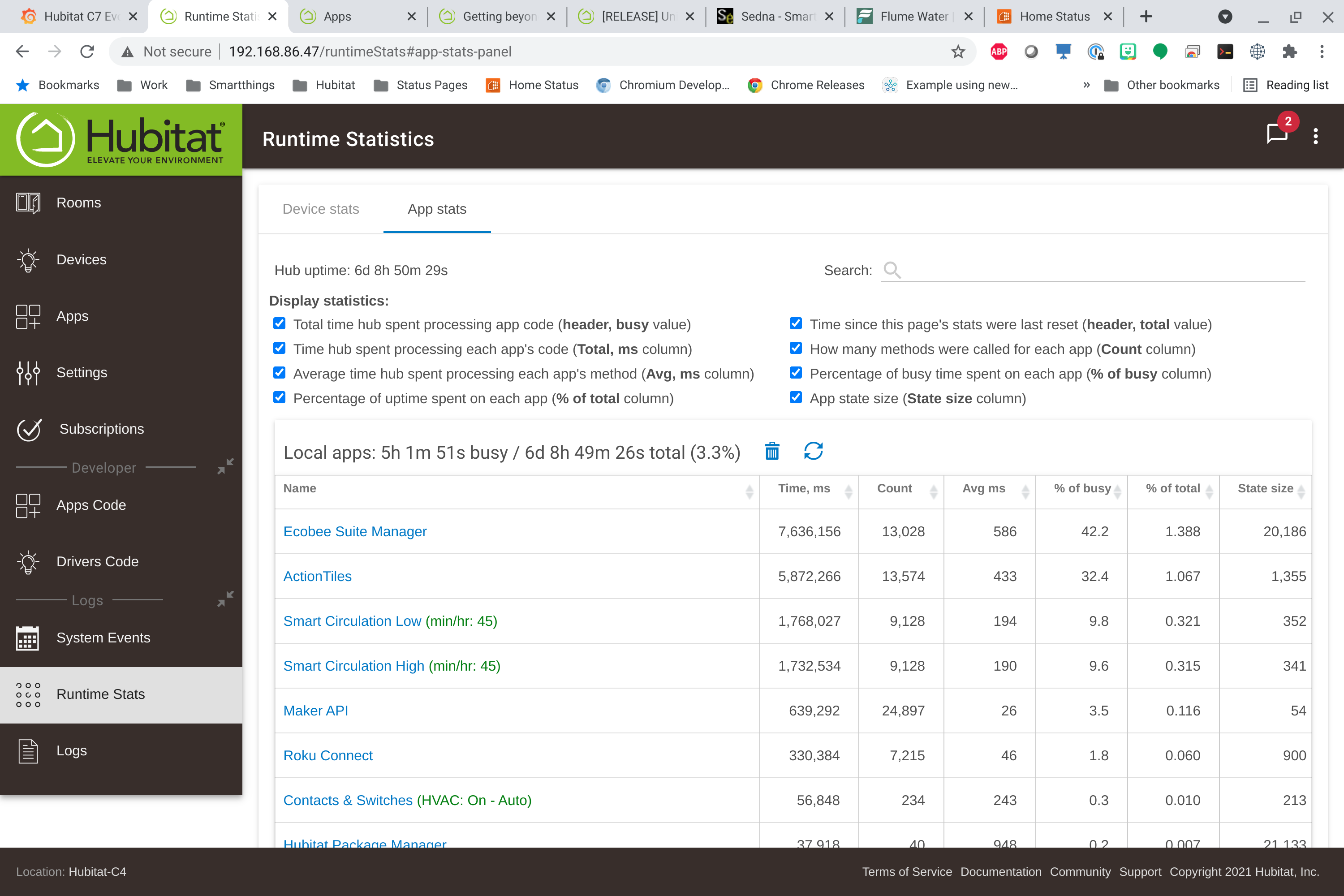The width and height of the screenshot is (1344, 896).
Task: Open the Extensions puzzle icon
Action: 1290,52
